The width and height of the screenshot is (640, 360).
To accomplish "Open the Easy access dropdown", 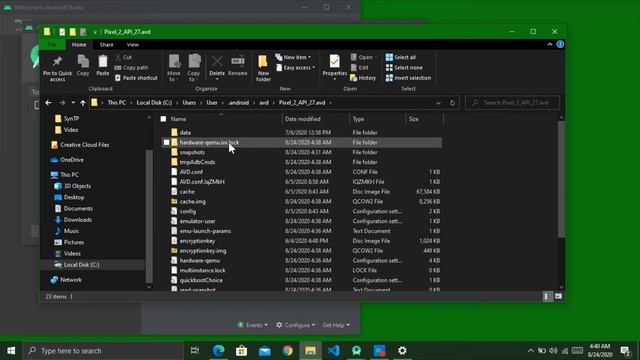I will pyautogui.click(x=296, y=68).
